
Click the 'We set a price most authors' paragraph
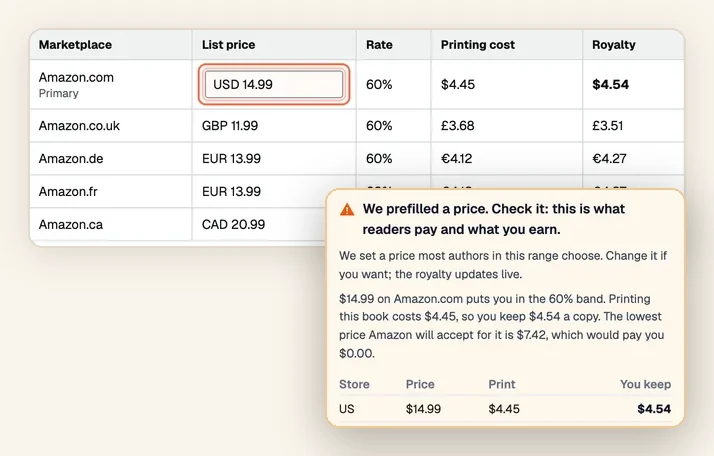tap(503, 265)
